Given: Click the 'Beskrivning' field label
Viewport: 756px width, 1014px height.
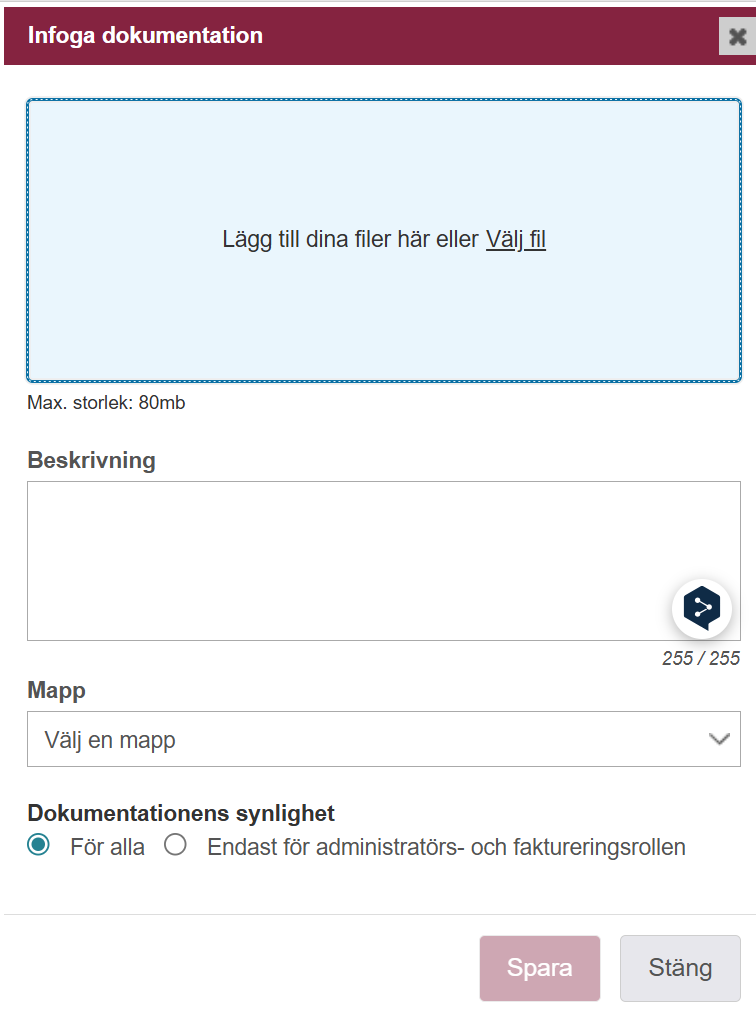Looking at the screenshot, I should click(x=92, y=461).
